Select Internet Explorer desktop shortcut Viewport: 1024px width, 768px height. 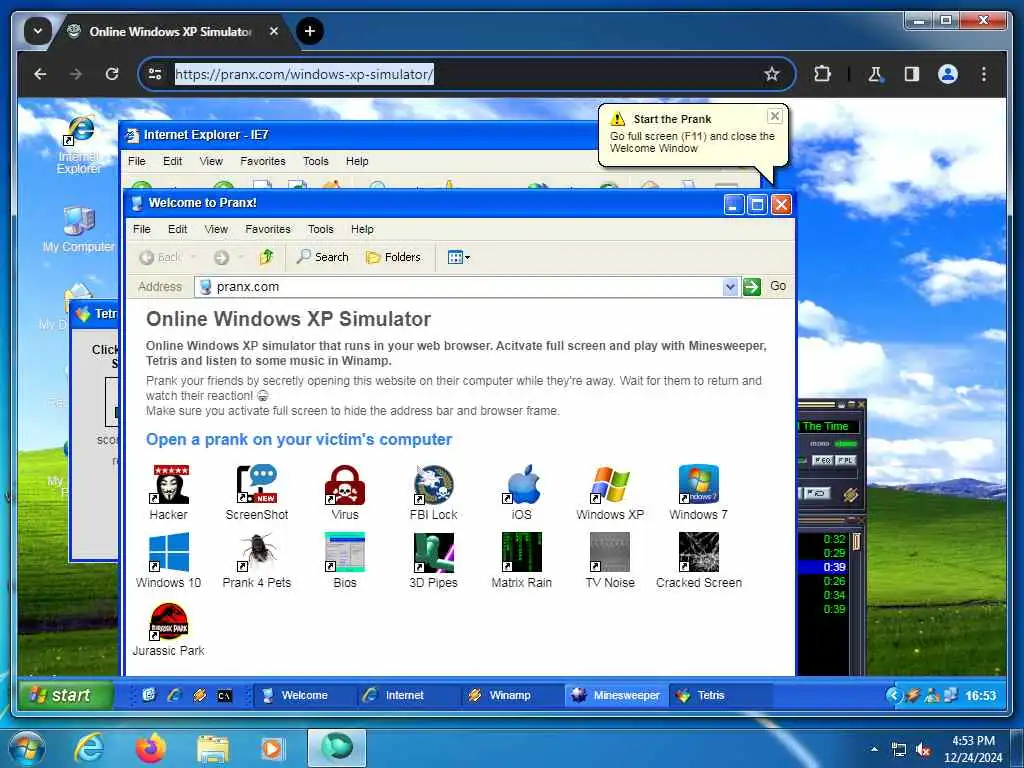click(79, 144)
